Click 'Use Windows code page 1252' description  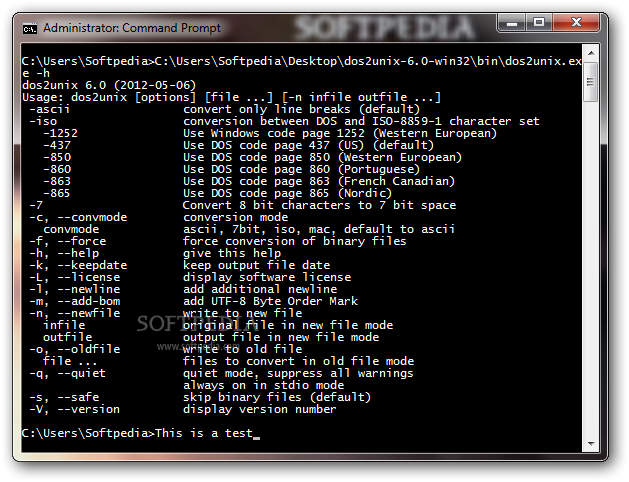[x=274, y=133]
